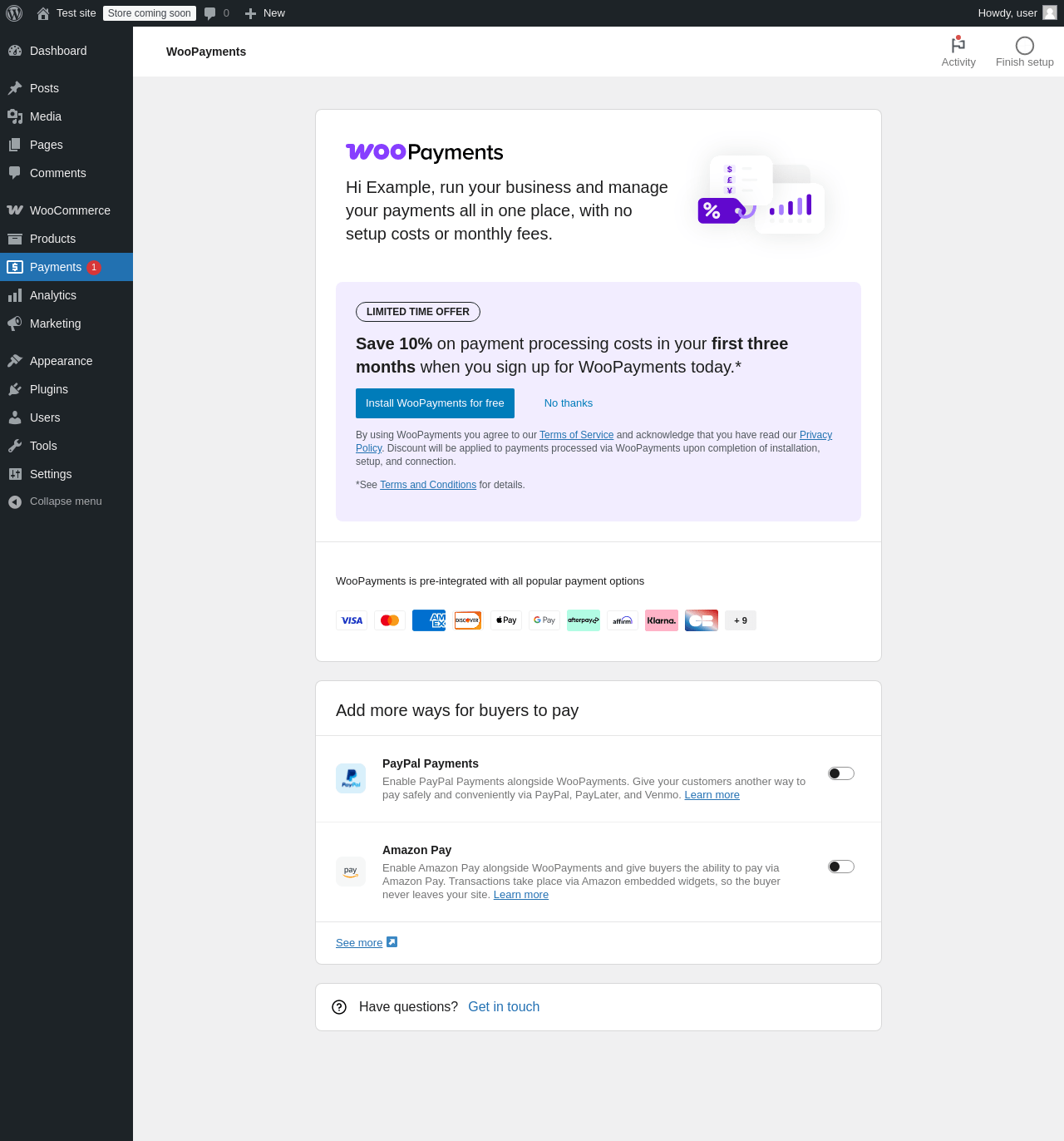
Task: Click the Appearance brush icon
Action: 15,361
